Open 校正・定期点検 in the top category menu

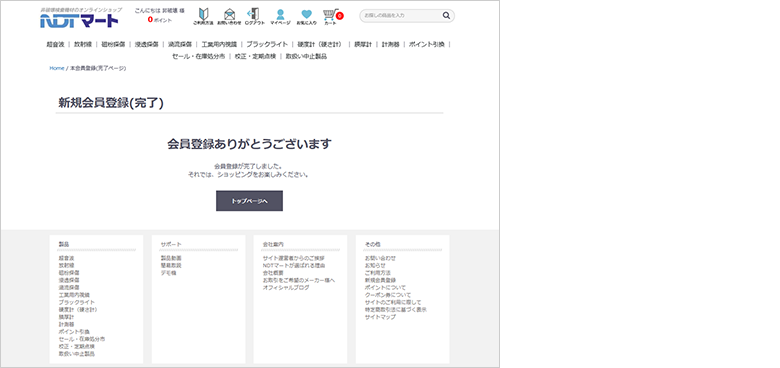tap(255, 57)
